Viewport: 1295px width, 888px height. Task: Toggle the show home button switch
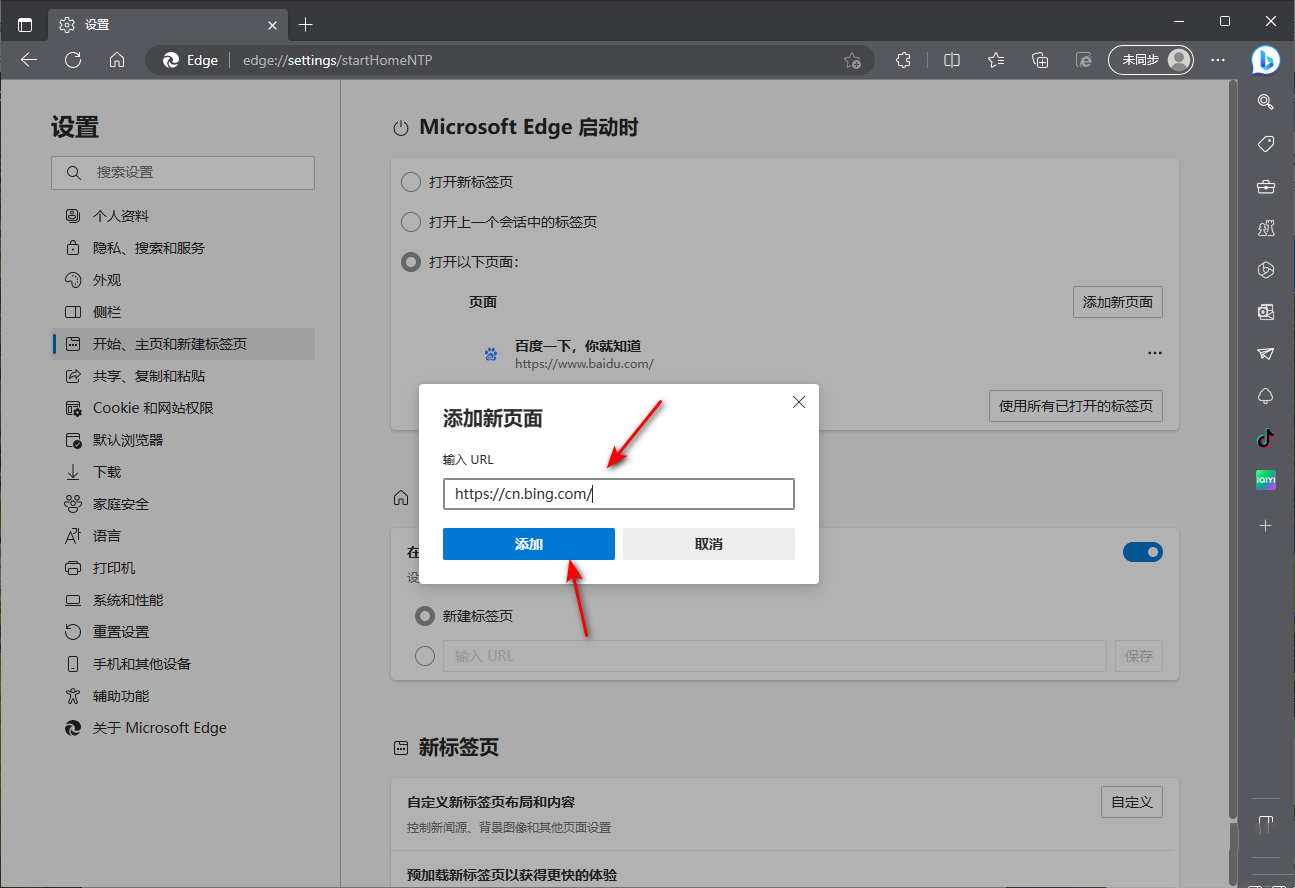coord(1143,552)
